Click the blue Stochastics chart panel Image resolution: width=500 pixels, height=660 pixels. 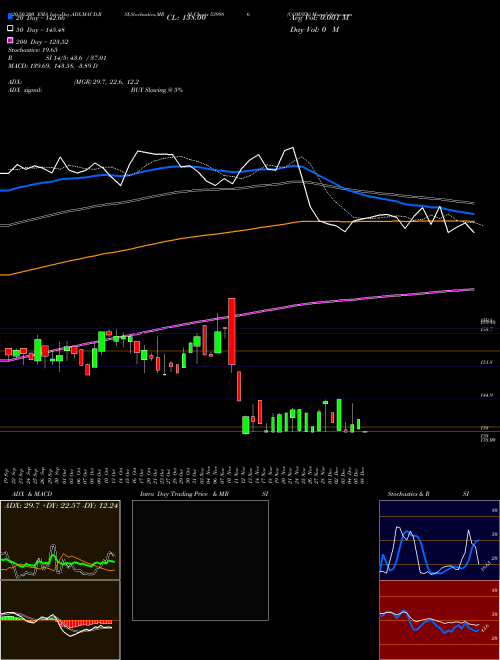coord(439,540)
